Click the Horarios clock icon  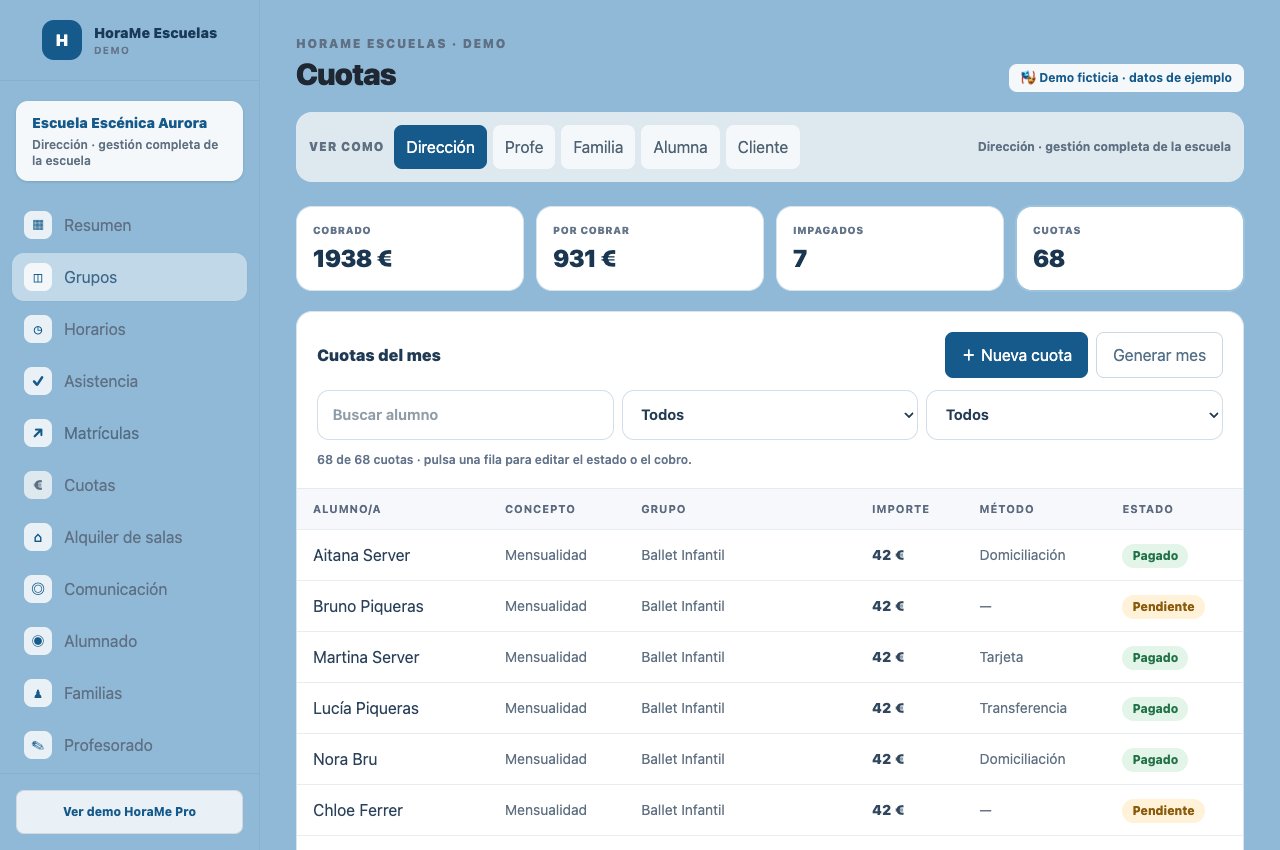click(38, 329)
